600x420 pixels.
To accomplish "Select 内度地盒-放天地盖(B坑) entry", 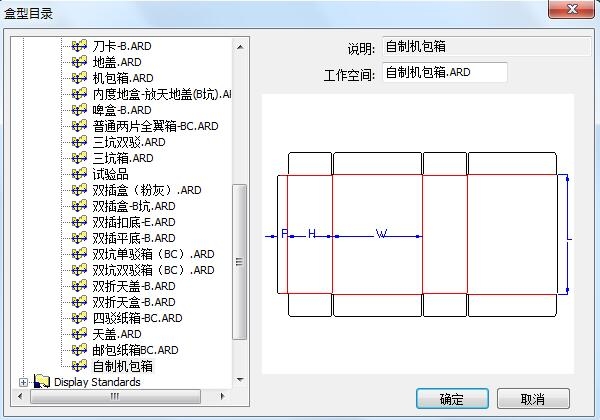I will tap(162, 94).
